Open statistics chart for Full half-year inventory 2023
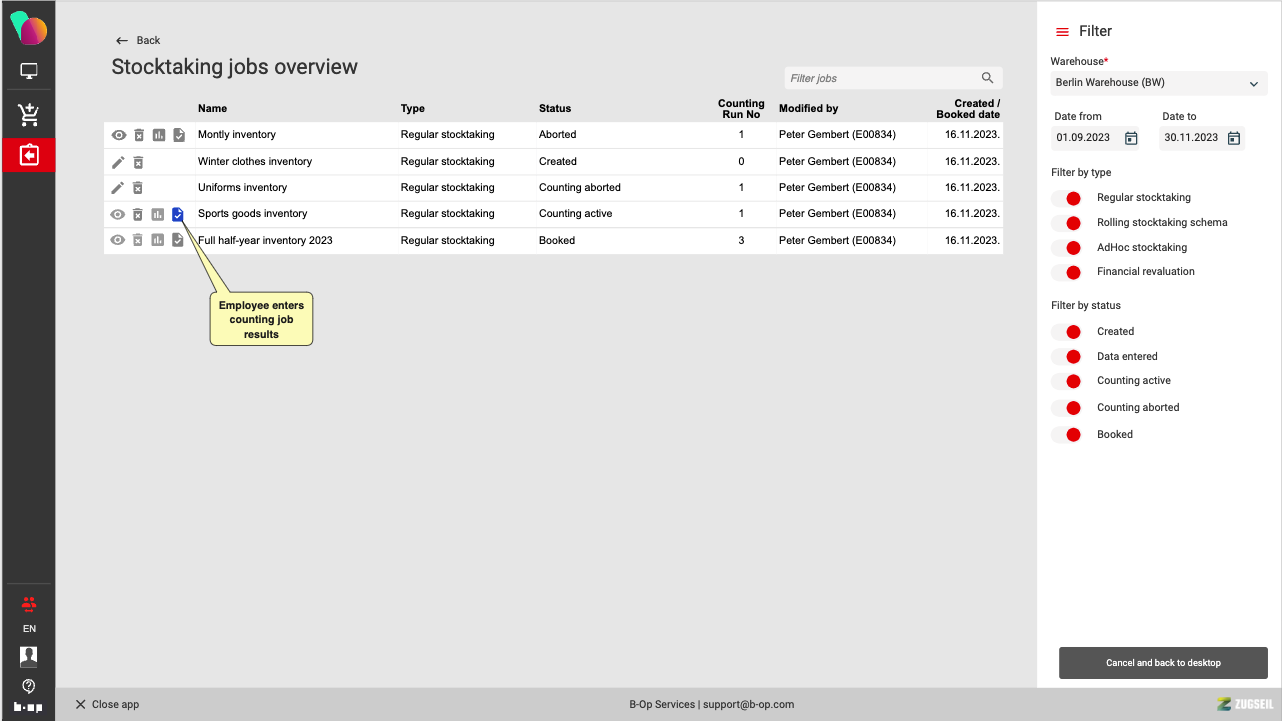 pos(158,240)
